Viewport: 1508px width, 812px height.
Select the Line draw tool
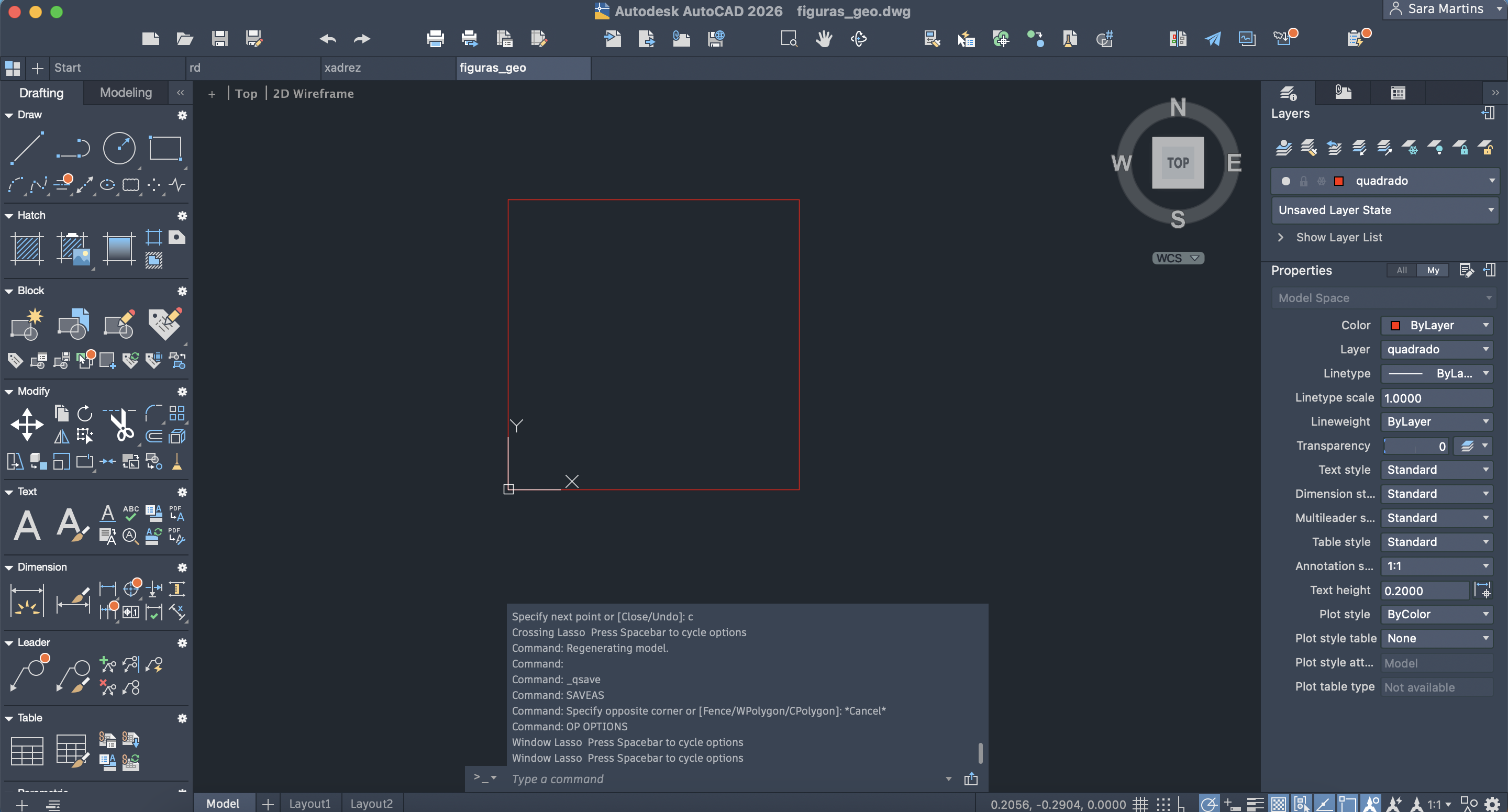tap(27, 148)
